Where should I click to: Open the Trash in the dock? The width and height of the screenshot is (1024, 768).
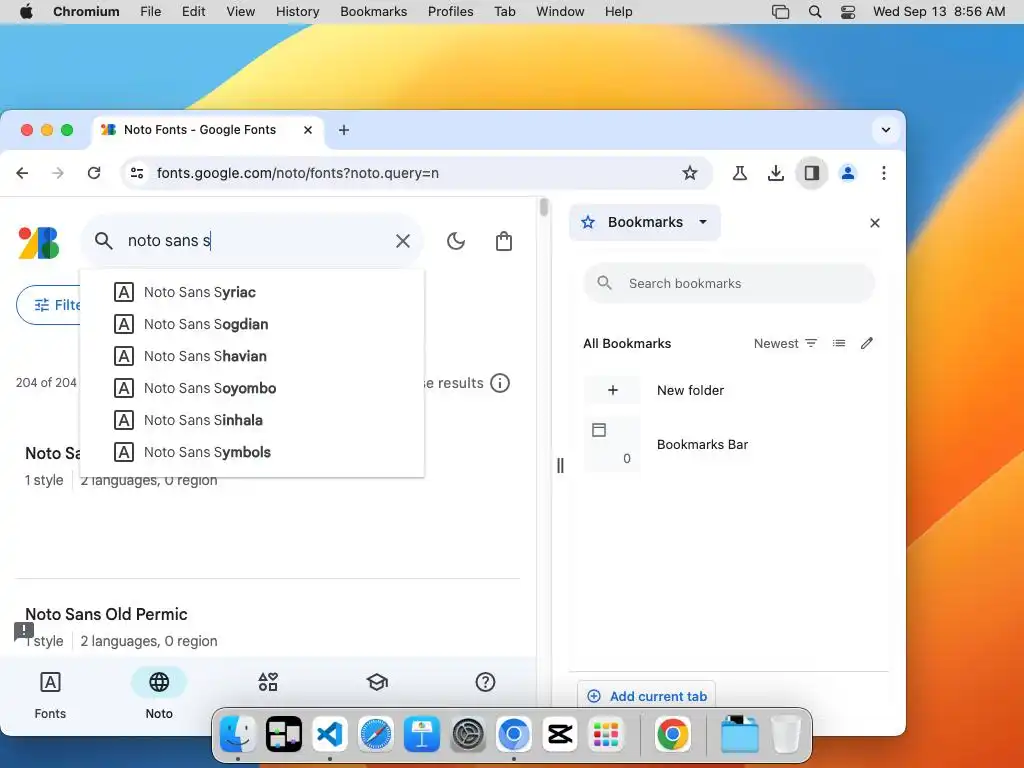[x=786, y=734]
